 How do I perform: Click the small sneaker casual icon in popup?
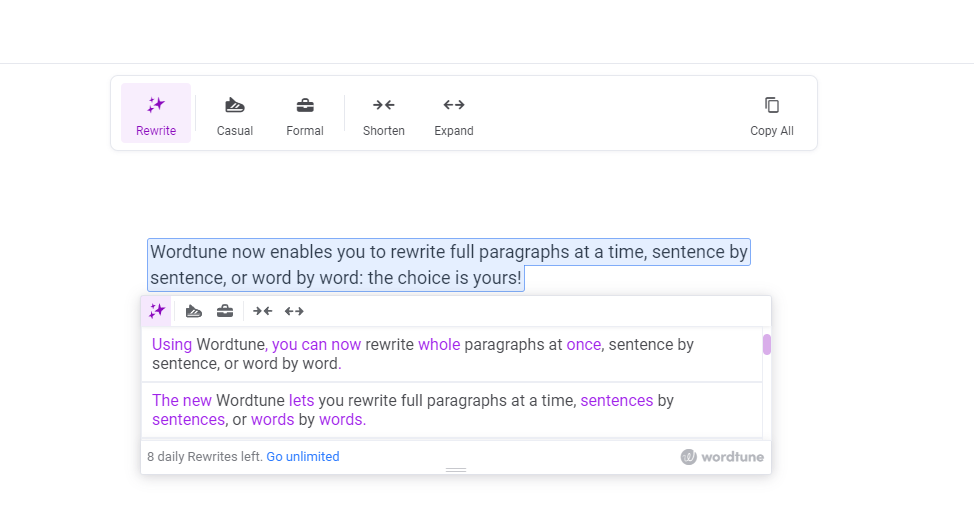click(x=194, y=311)
